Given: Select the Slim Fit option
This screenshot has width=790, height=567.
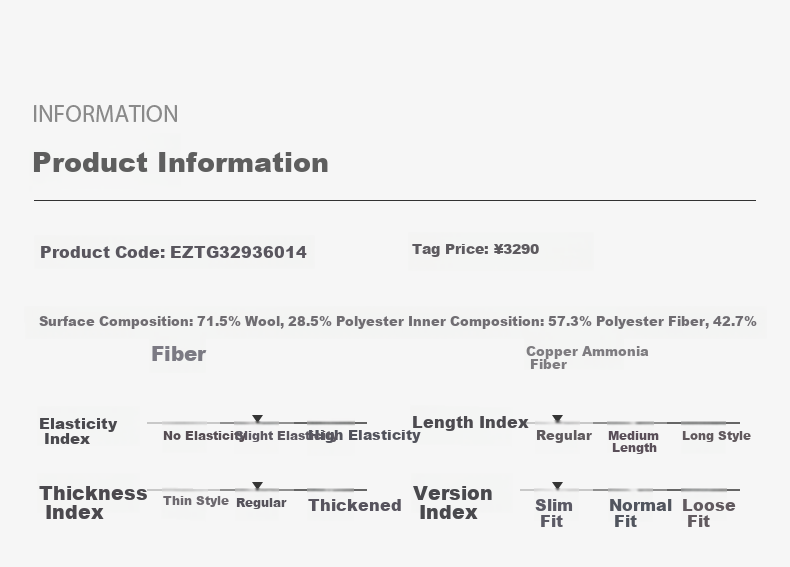Looking at the screenshot, I should tap(554, 513).
